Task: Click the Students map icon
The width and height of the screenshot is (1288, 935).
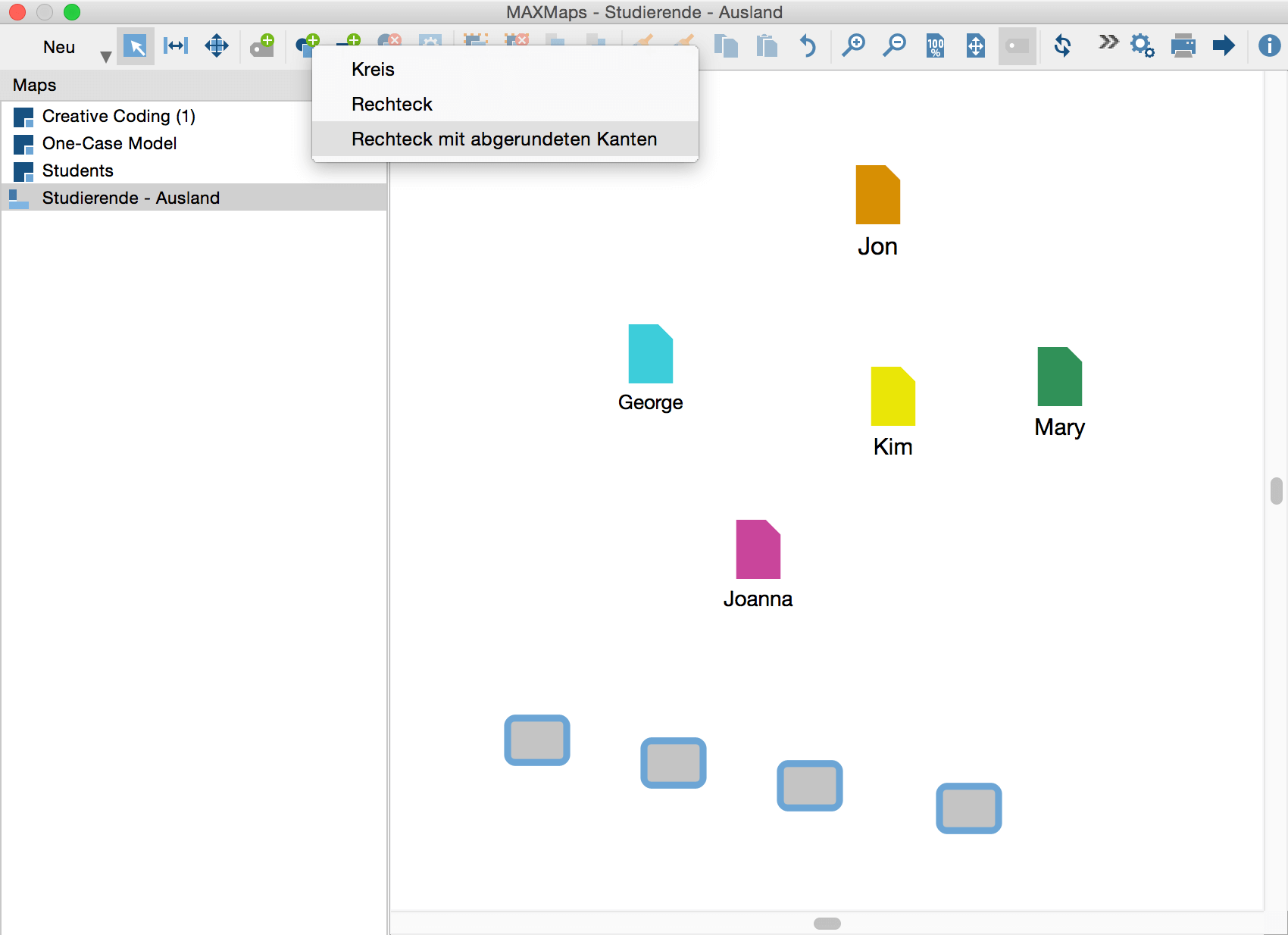Action: point(23,171)
